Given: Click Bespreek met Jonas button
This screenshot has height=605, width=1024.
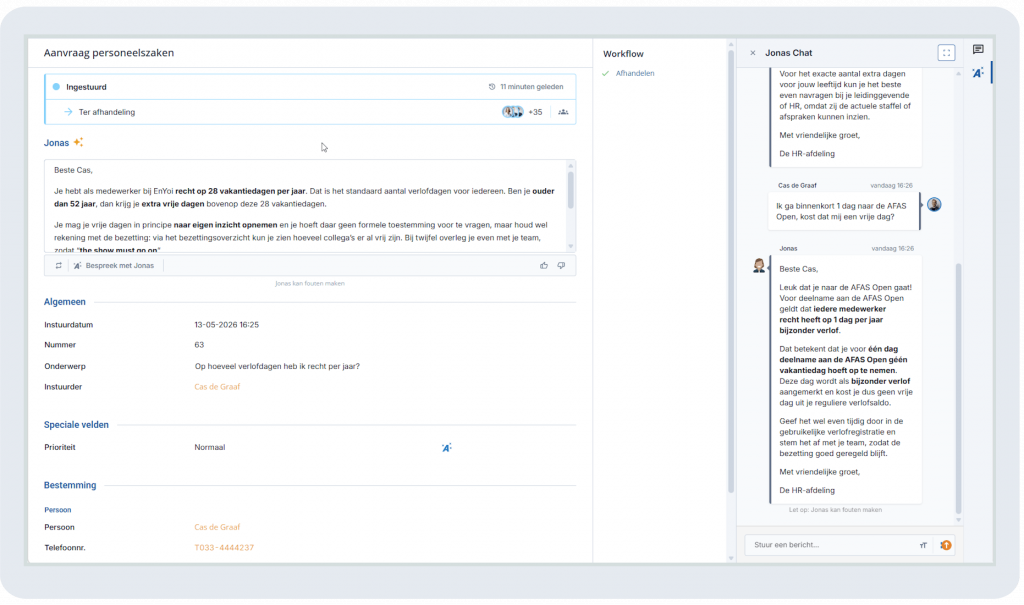Looking at the screenshot, I should click(114, 265).
